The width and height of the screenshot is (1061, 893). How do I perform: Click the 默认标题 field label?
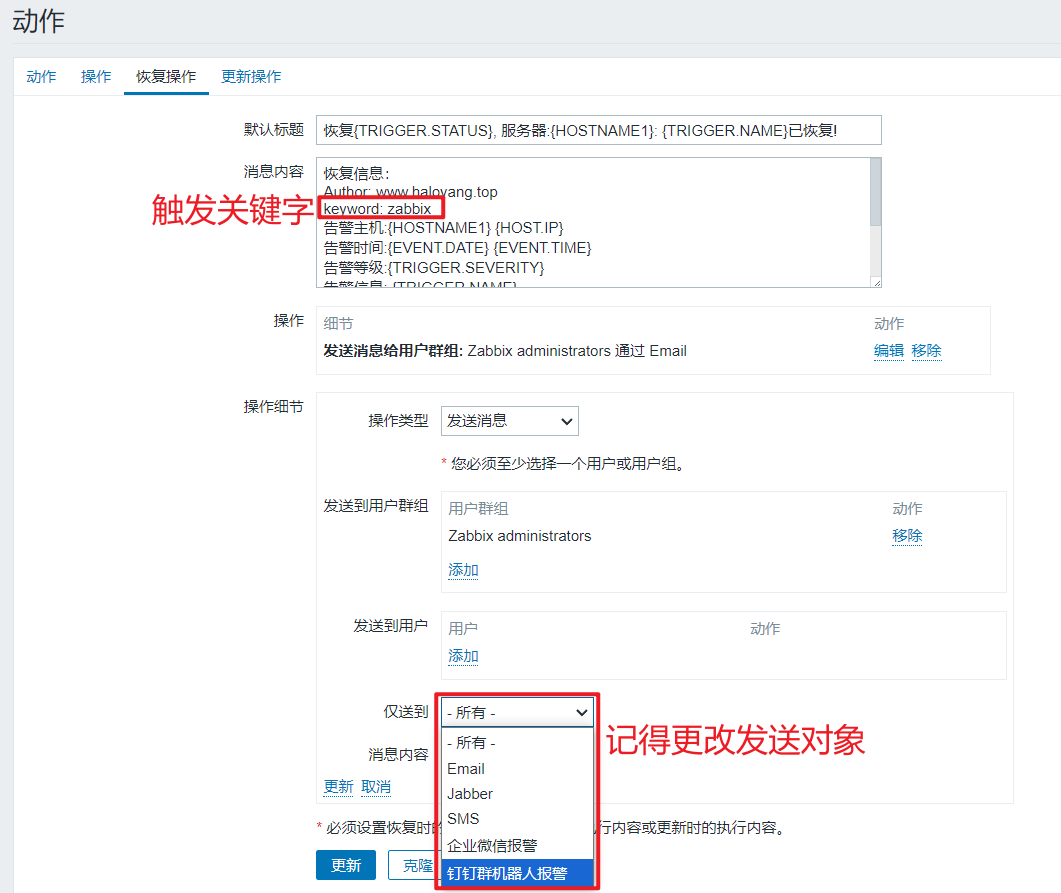coord(273,130)
